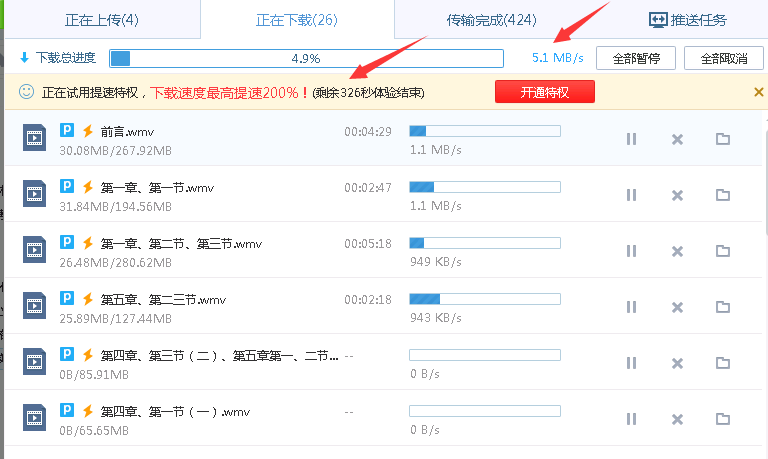768x459 pixels.
Task: Click size text 30.08MB/267.92MB
Action: point(116,150)
